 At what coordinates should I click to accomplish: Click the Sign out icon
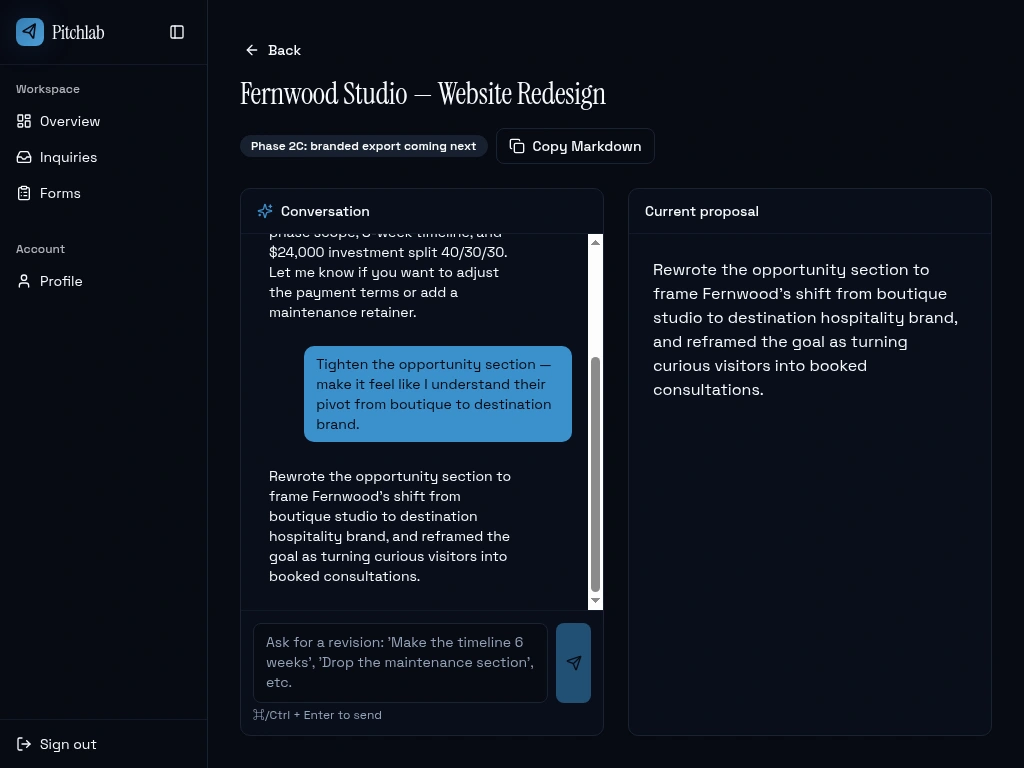pos(24,744)
